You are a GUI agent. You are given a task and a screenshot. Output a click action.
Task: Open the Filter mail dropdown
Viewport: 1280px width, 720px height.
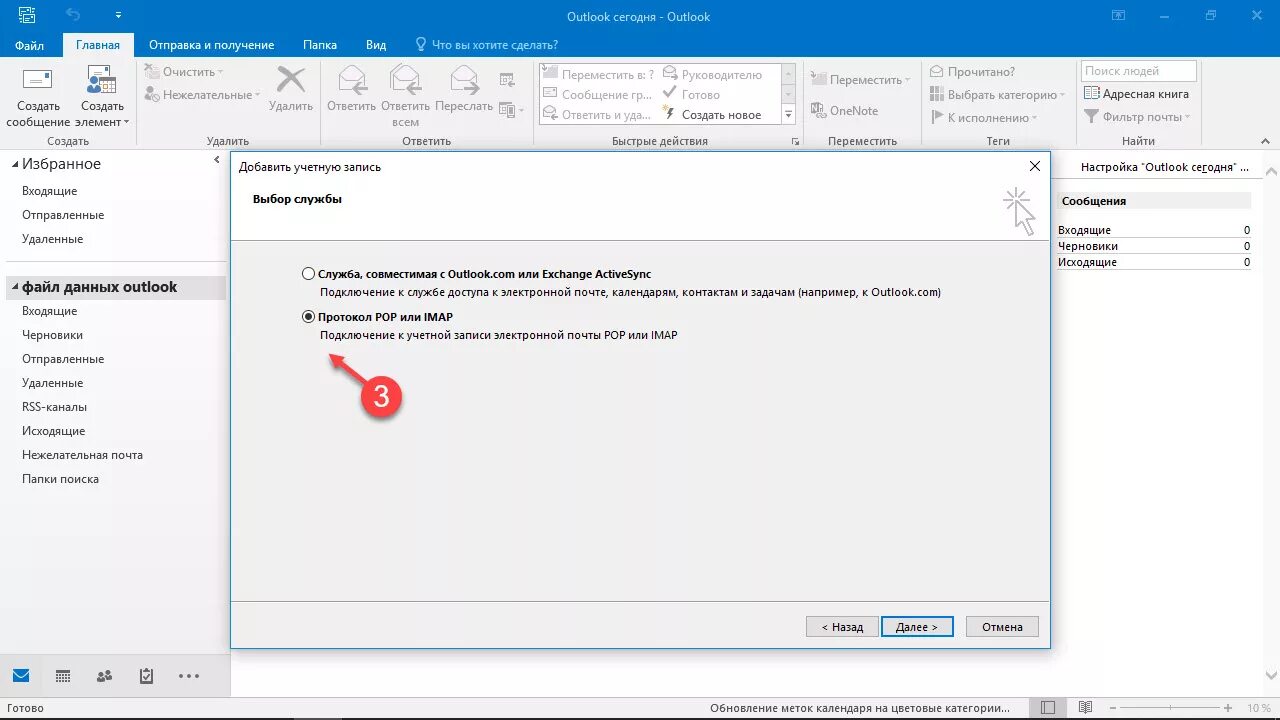1138,117
